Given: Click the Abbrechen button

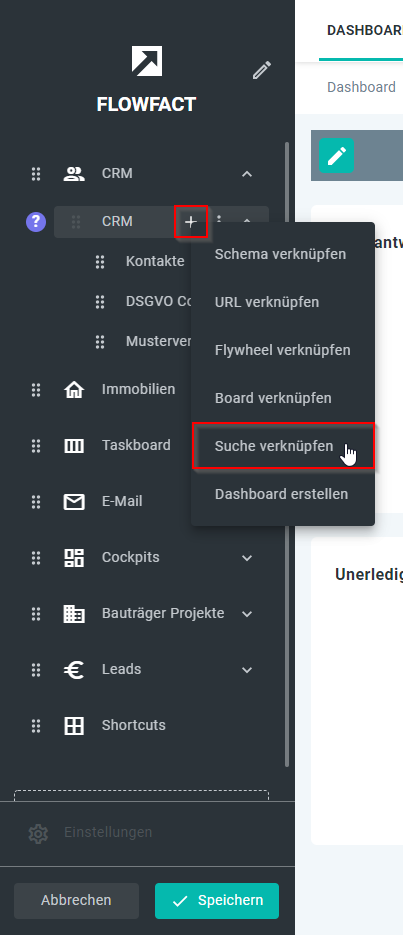Looking at the screenshot, I should pos(76,900).
